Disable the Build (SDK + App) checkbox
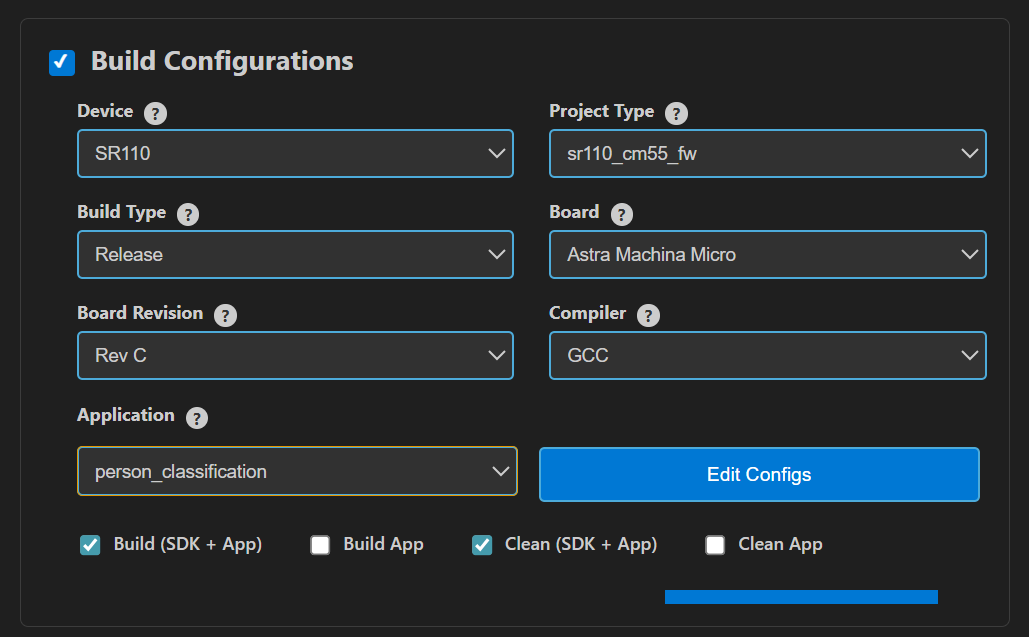The image size is (1029, 637). 90,545
